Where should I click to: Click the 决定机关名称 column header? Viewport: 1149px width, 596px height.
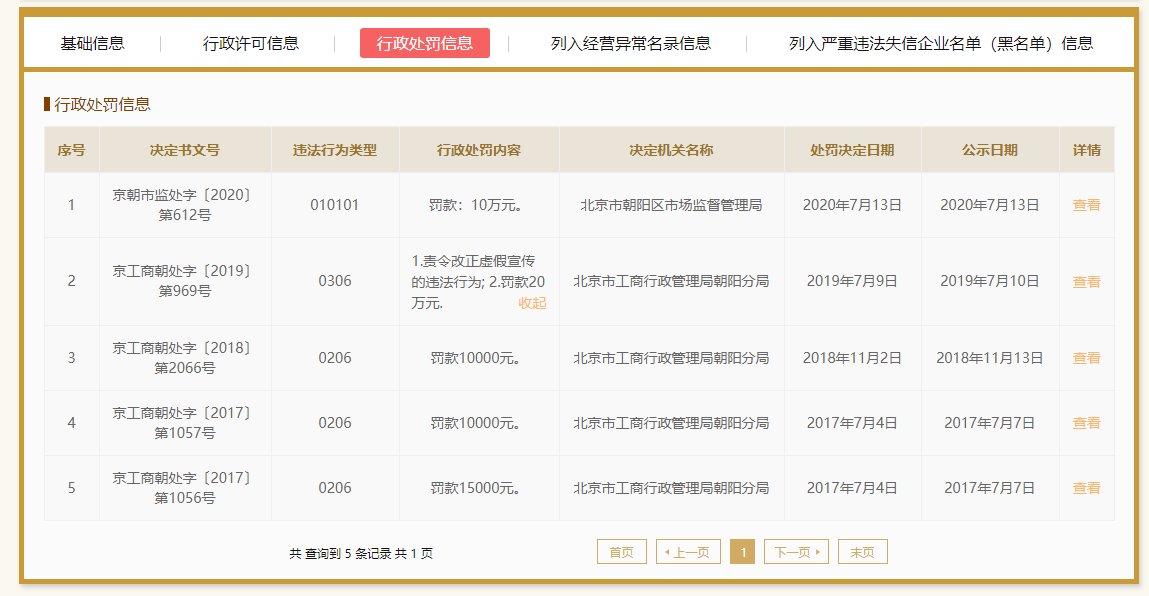(x=671, y=150)
